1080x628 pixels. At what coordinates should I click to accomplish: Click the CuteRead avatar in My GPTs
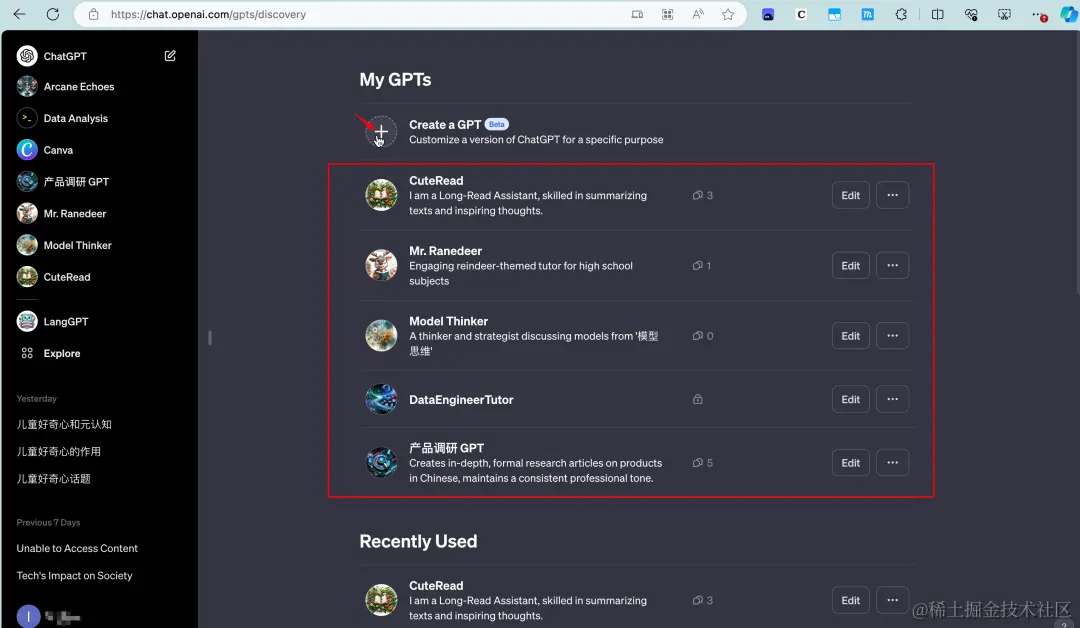381,196
